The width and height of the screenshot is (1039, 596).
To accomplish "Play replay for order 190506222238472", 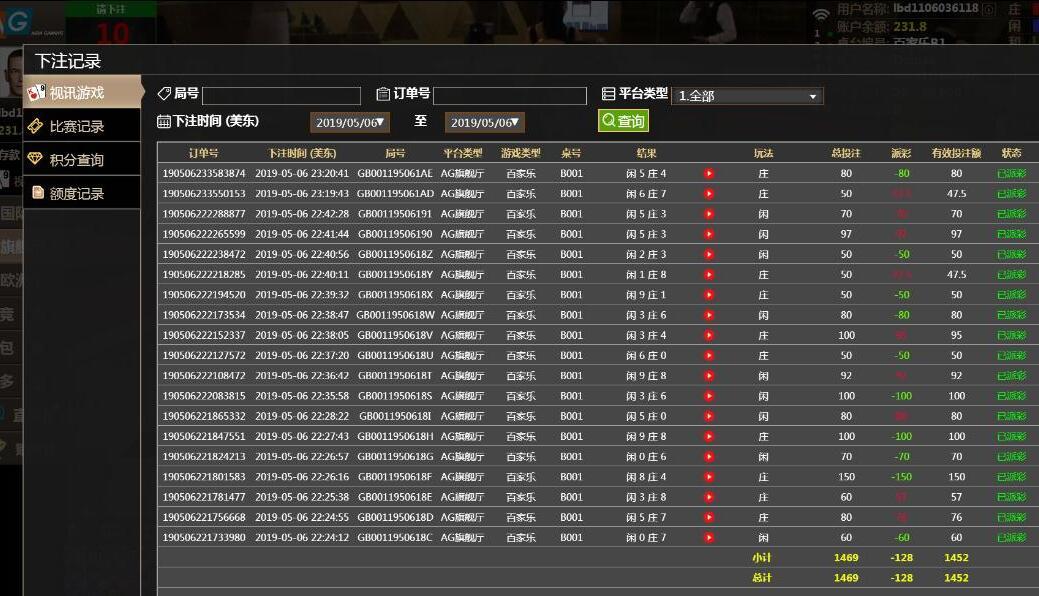I will pyautogui.click(x=709, y=255).
